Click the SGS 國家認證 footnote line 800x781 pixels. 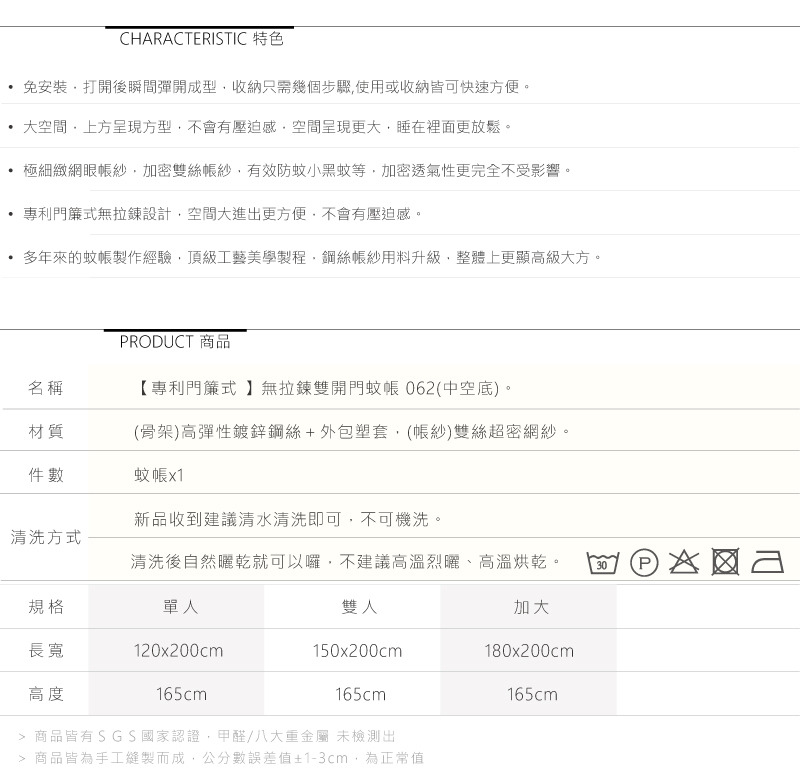click(215, 736)
